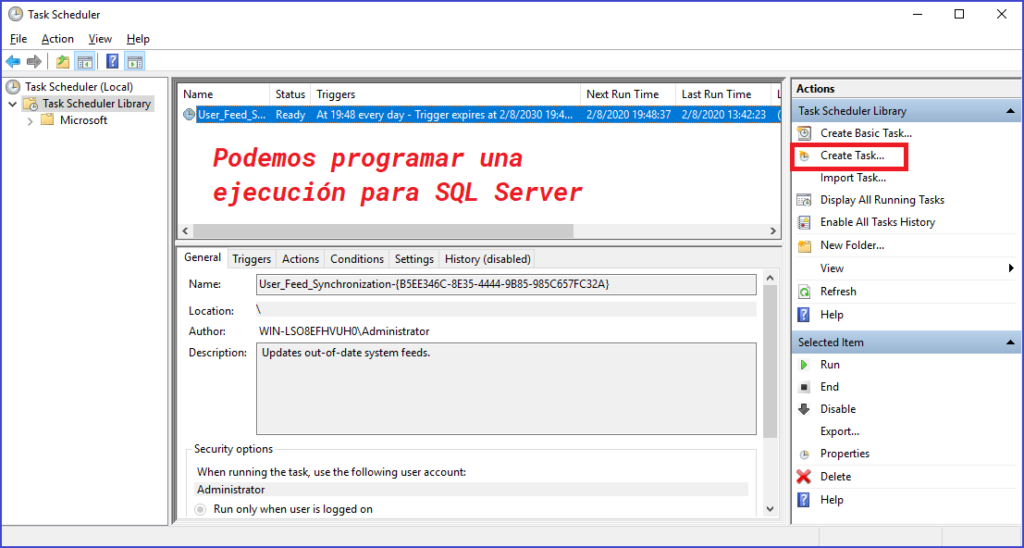The height and width of the screenshot is (548, 1024).
Task: Click Create Basic Task... label
Action: tap(866, 133)
